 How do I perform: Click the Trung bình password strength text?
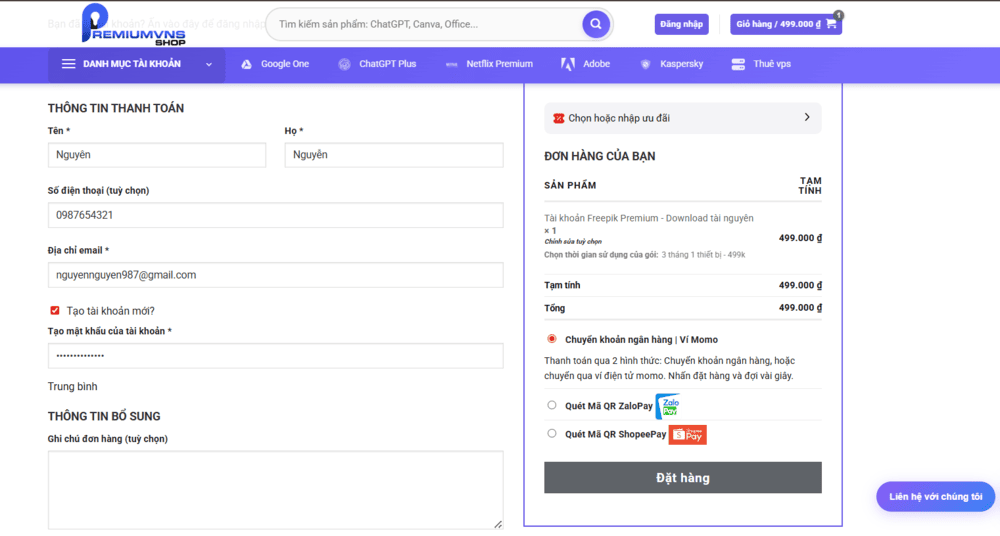click(x=73, y=387)
